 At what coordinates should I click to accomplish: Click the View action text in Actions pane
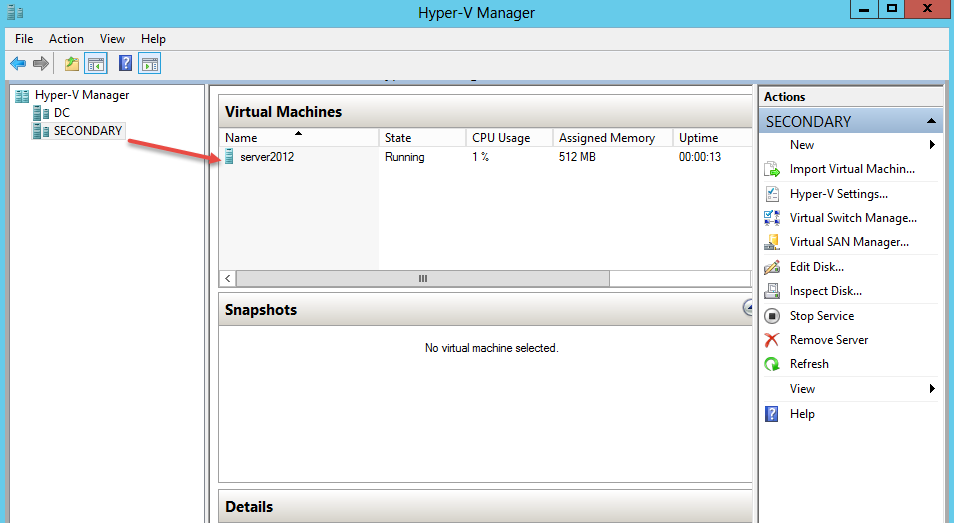click(x=803, y=389)
